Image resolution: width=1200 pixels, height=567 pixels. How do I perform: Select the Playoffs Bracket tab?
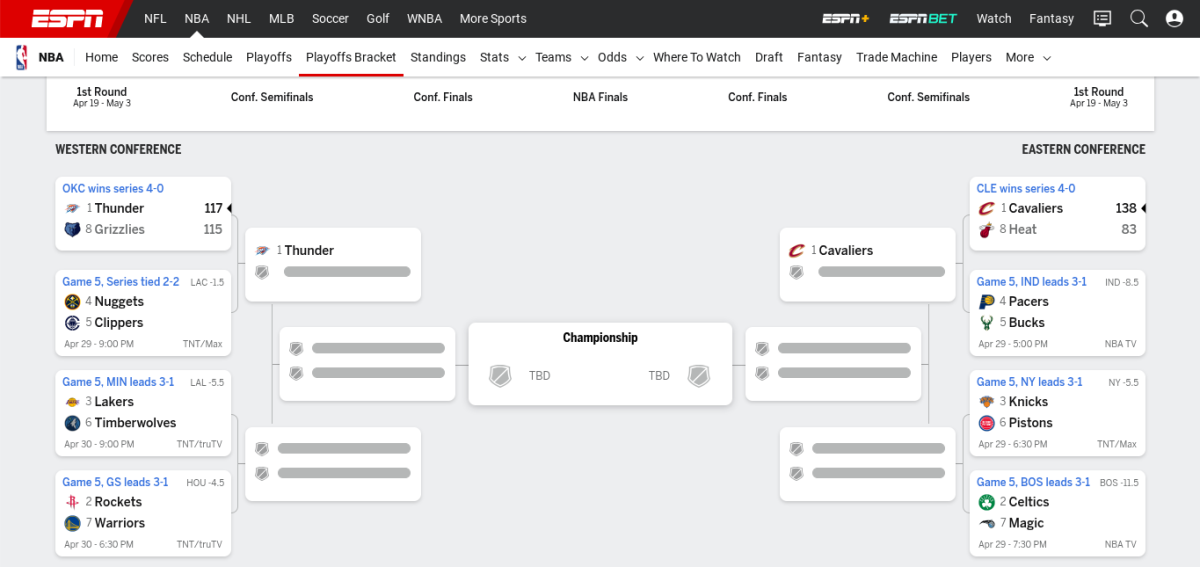(351, 57)
